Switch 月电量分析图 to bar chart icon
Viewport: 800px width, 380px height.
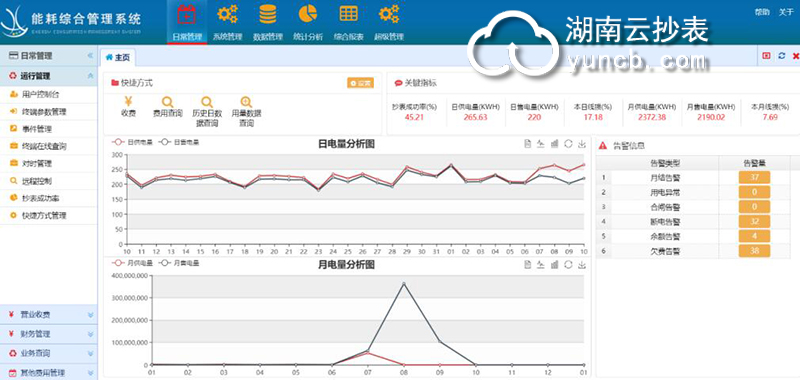point(555,265)
